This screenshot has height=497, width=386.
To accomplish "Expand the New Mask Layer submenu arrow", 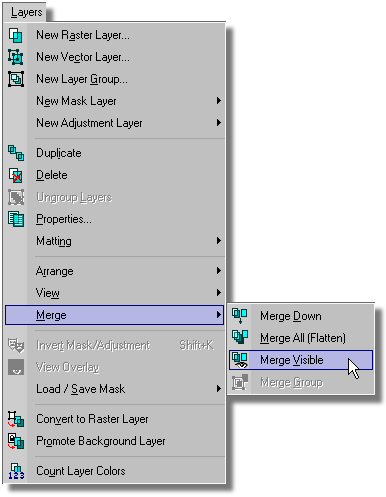I will pyautogui.click(x=218, y=101).
